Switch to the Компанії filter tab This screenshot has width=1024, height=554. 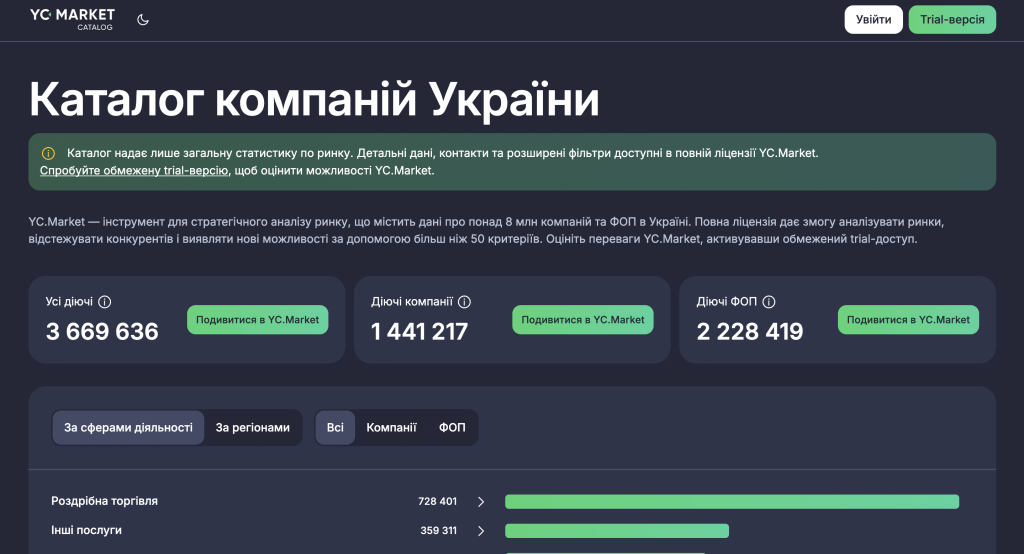[391, 427]
